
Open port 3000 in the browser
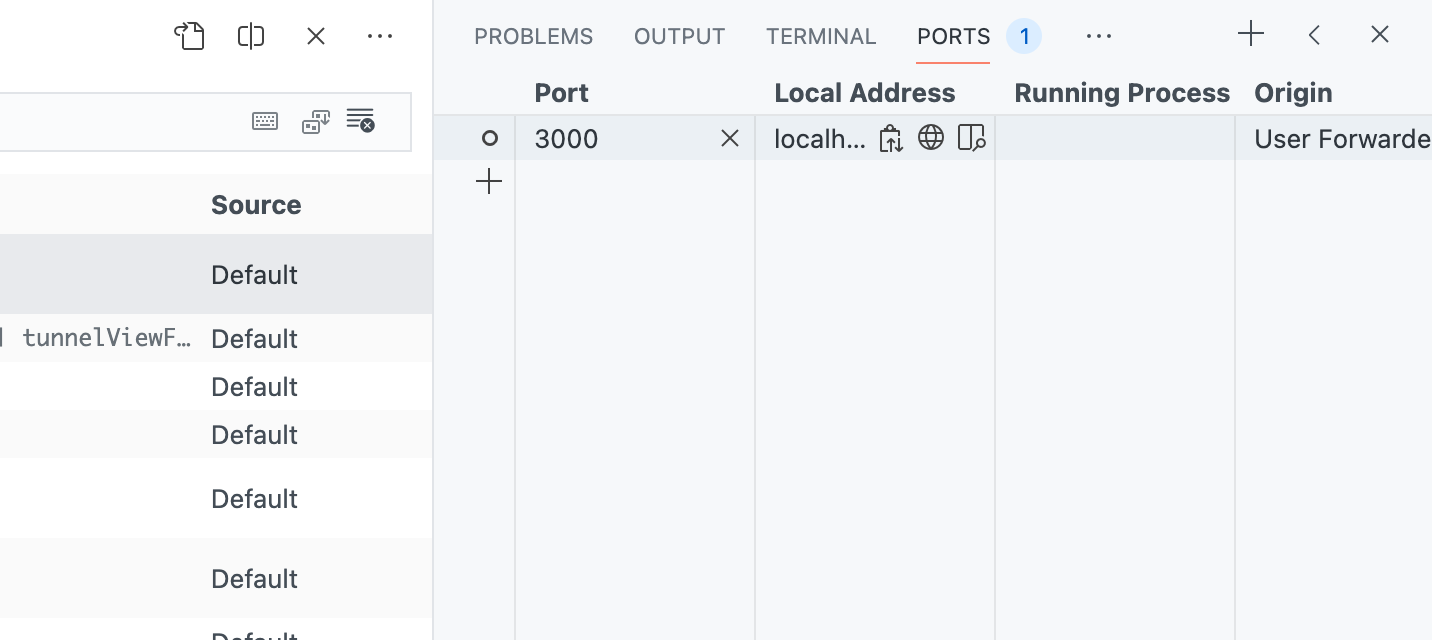click(931, 137)
